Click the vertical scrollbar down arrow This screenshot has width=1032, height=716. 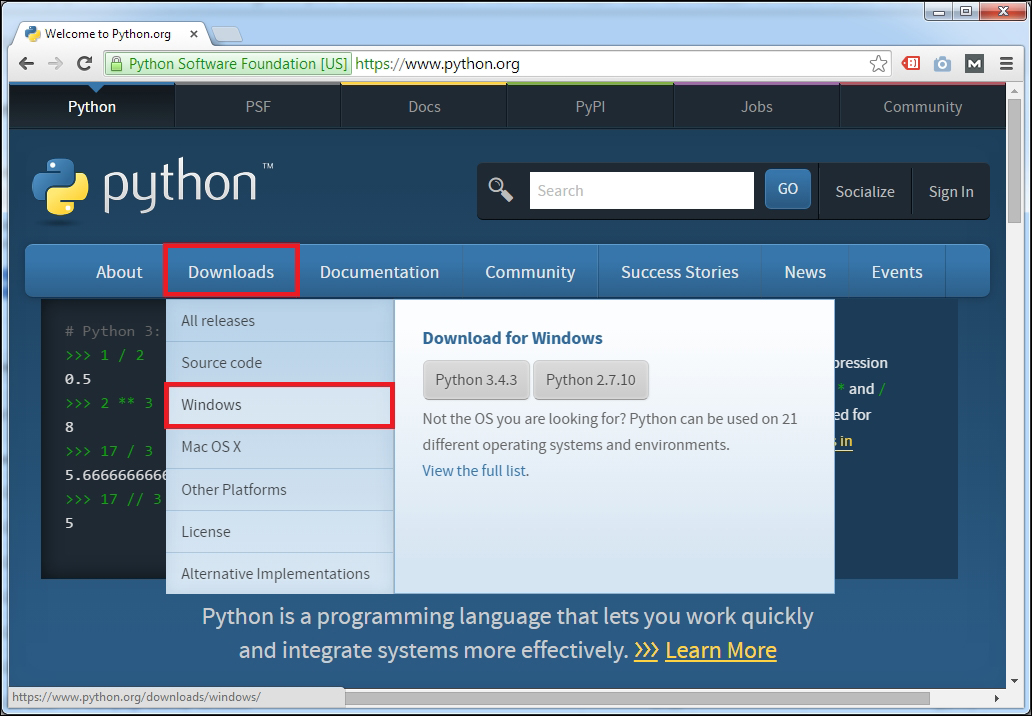(x=1014, y=682)
